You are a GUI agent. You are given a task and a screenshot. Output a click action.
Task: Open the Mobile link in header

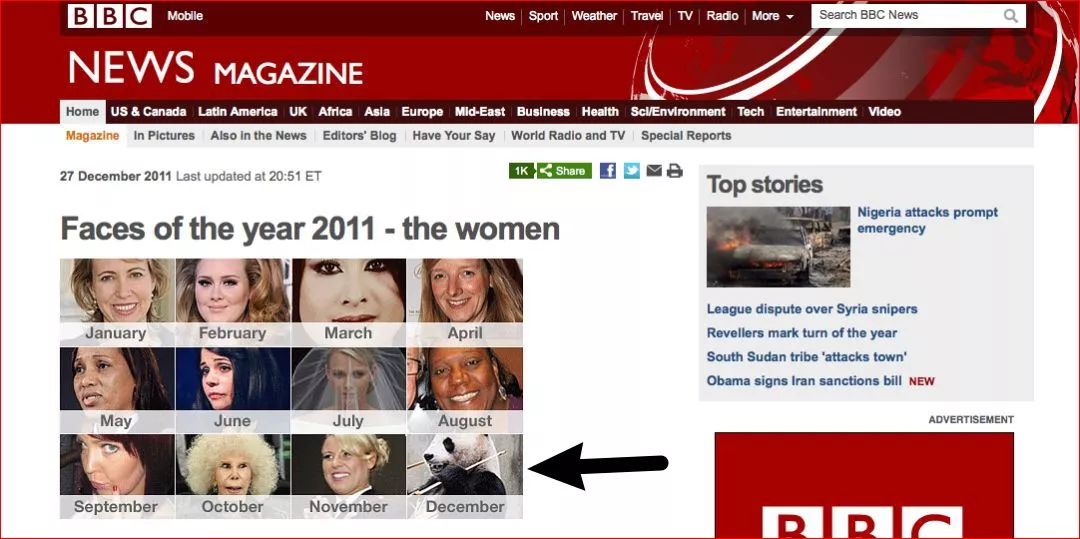(185, 16)
